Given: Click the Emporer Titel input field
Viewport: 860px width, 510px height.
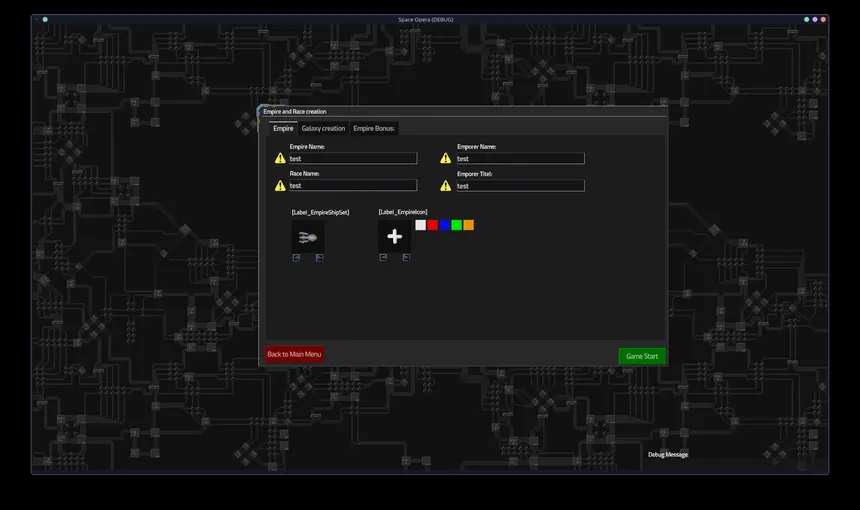Looking at the screenshot, I should (x=520, y=186).
